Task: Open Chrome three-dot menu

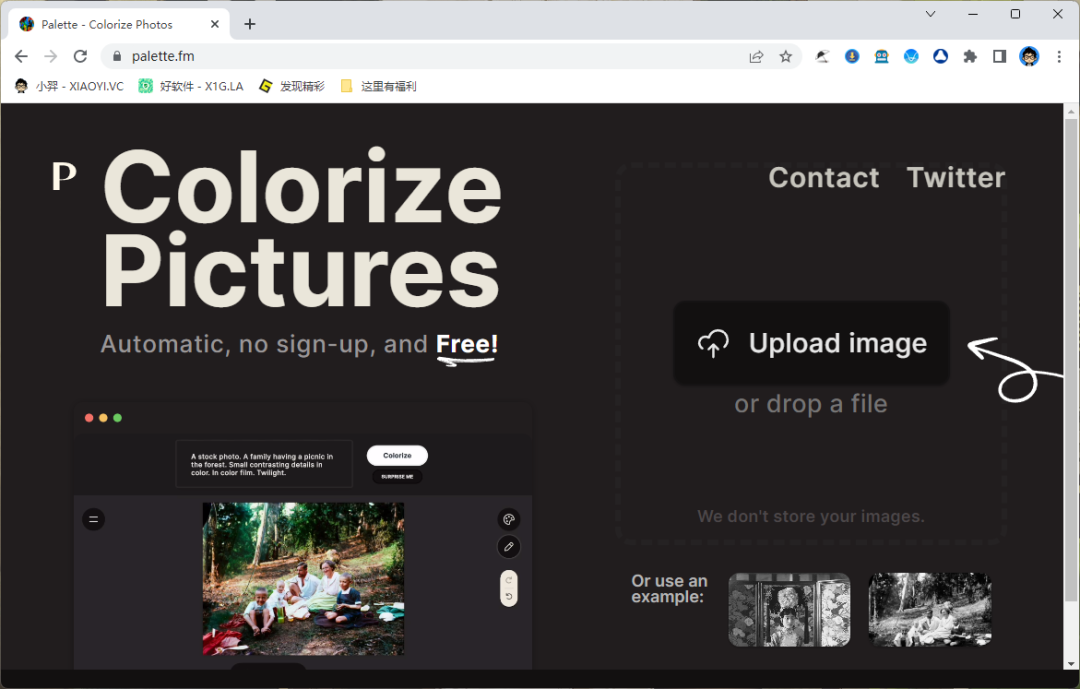Action: tap(1059, 56)
